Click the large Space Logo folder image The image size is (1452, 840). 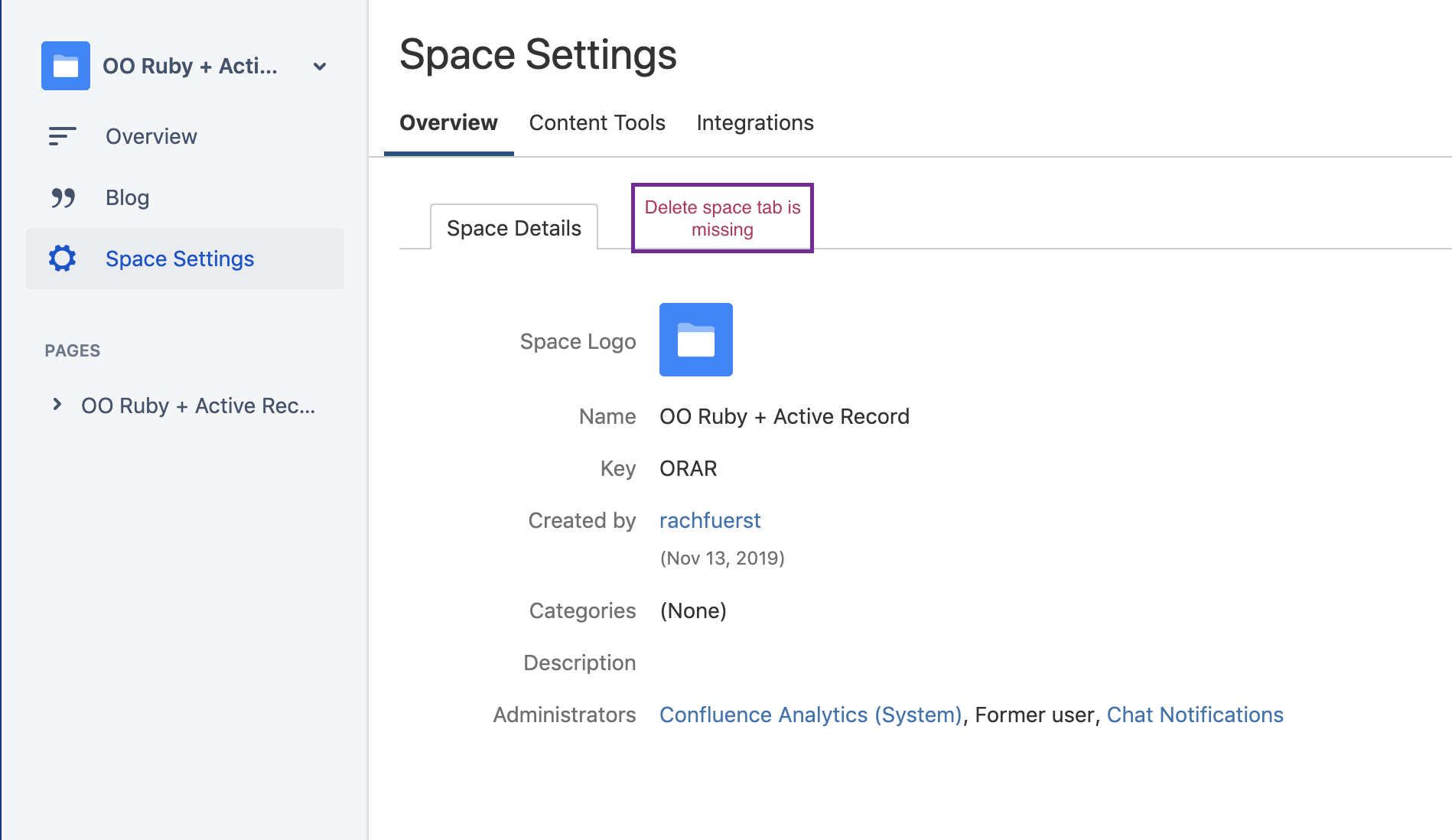696,340
